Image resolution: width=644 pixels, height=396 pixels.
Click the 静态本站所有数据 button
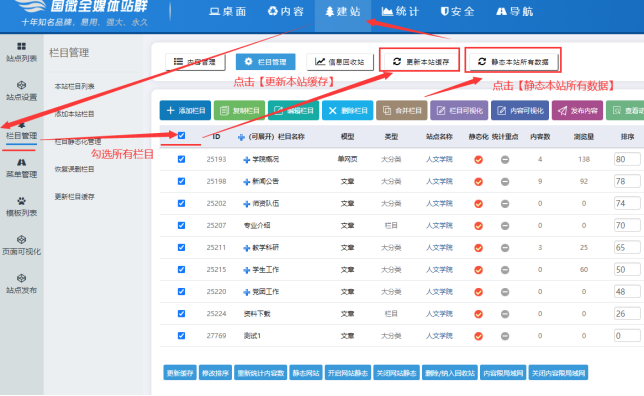tap(513, 62)
